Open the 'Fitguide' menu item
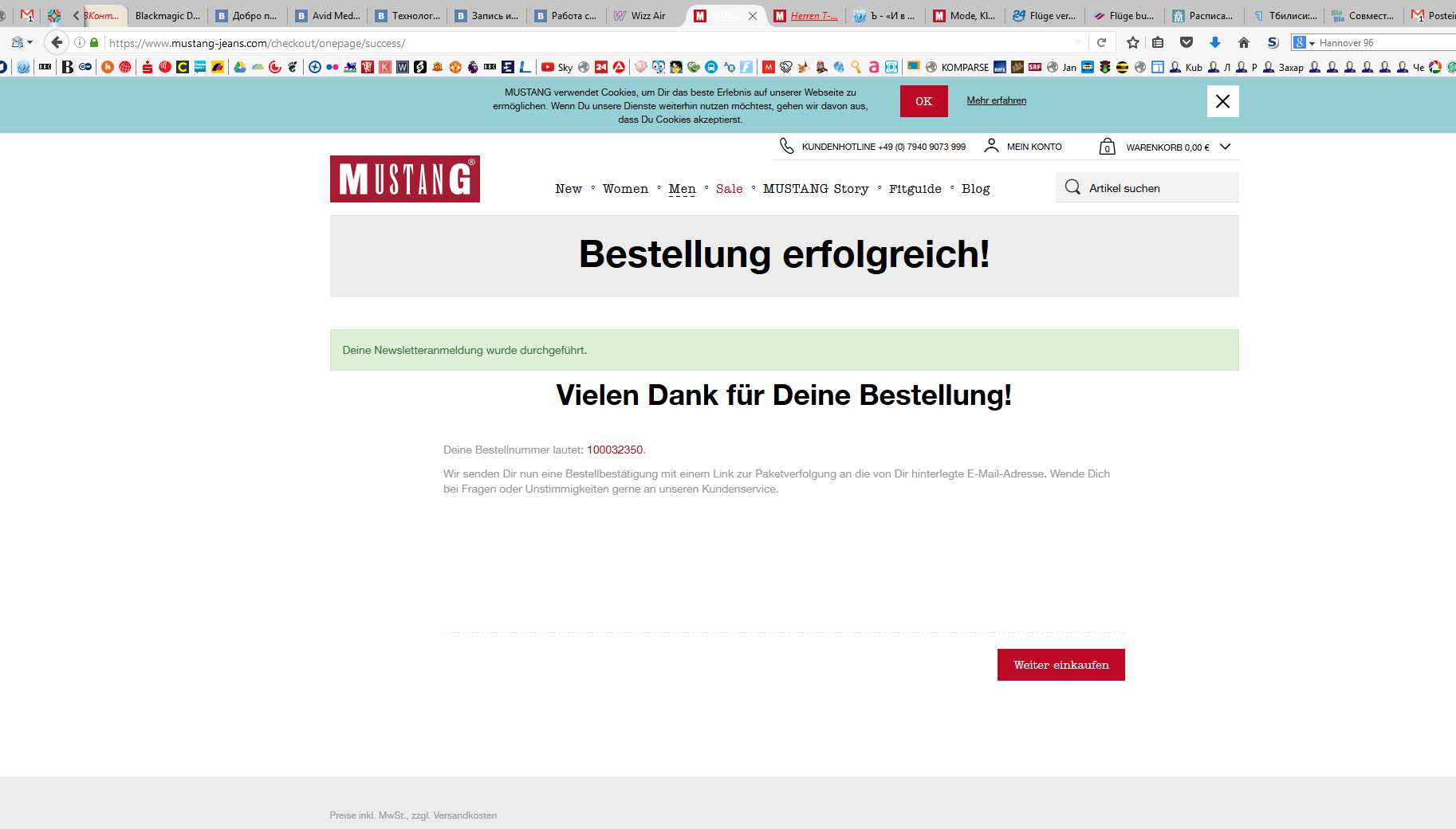 coord(915,189)
